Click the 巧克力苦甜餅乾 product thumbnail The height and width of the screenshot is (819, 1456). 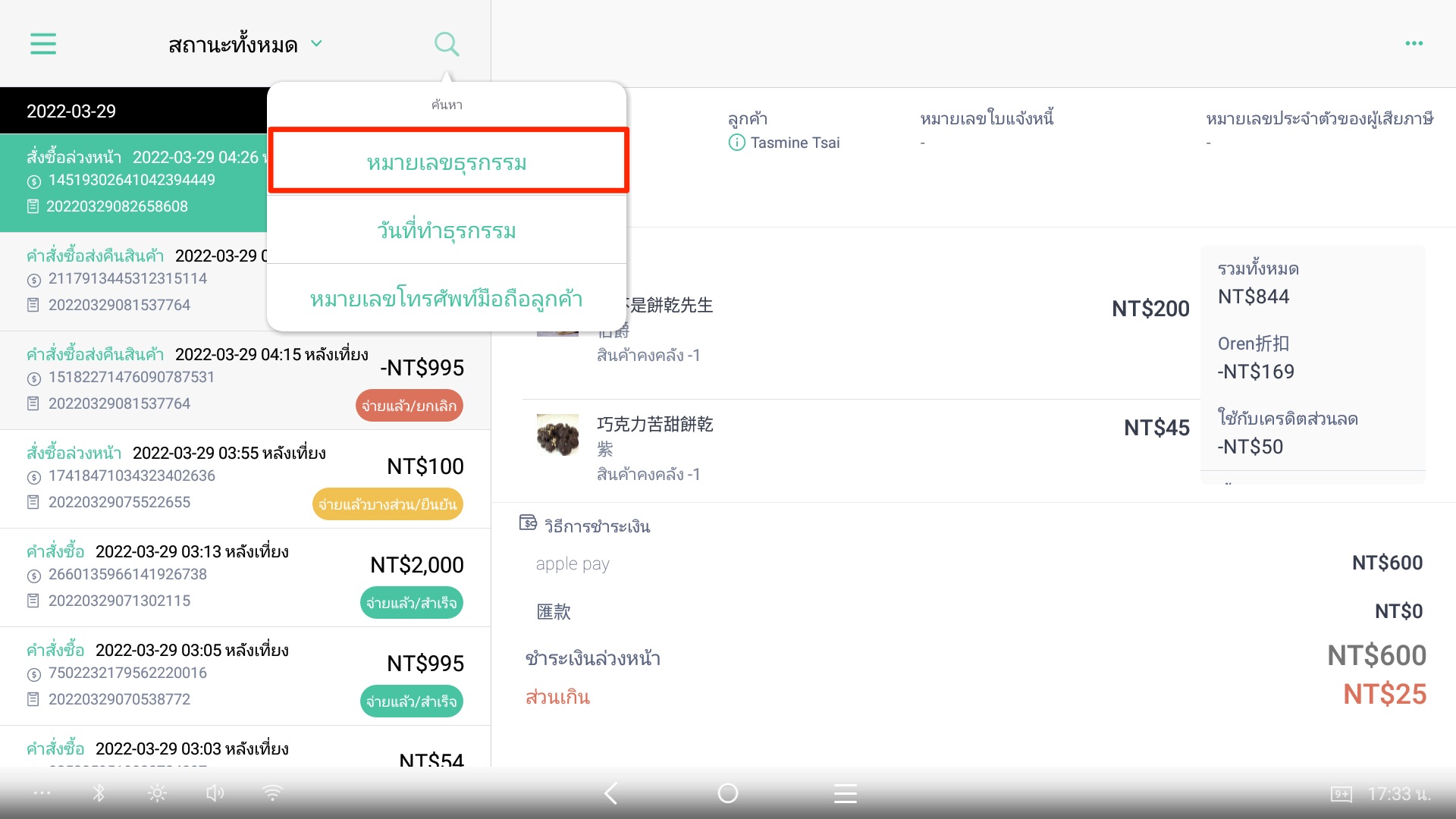(557, 435)
